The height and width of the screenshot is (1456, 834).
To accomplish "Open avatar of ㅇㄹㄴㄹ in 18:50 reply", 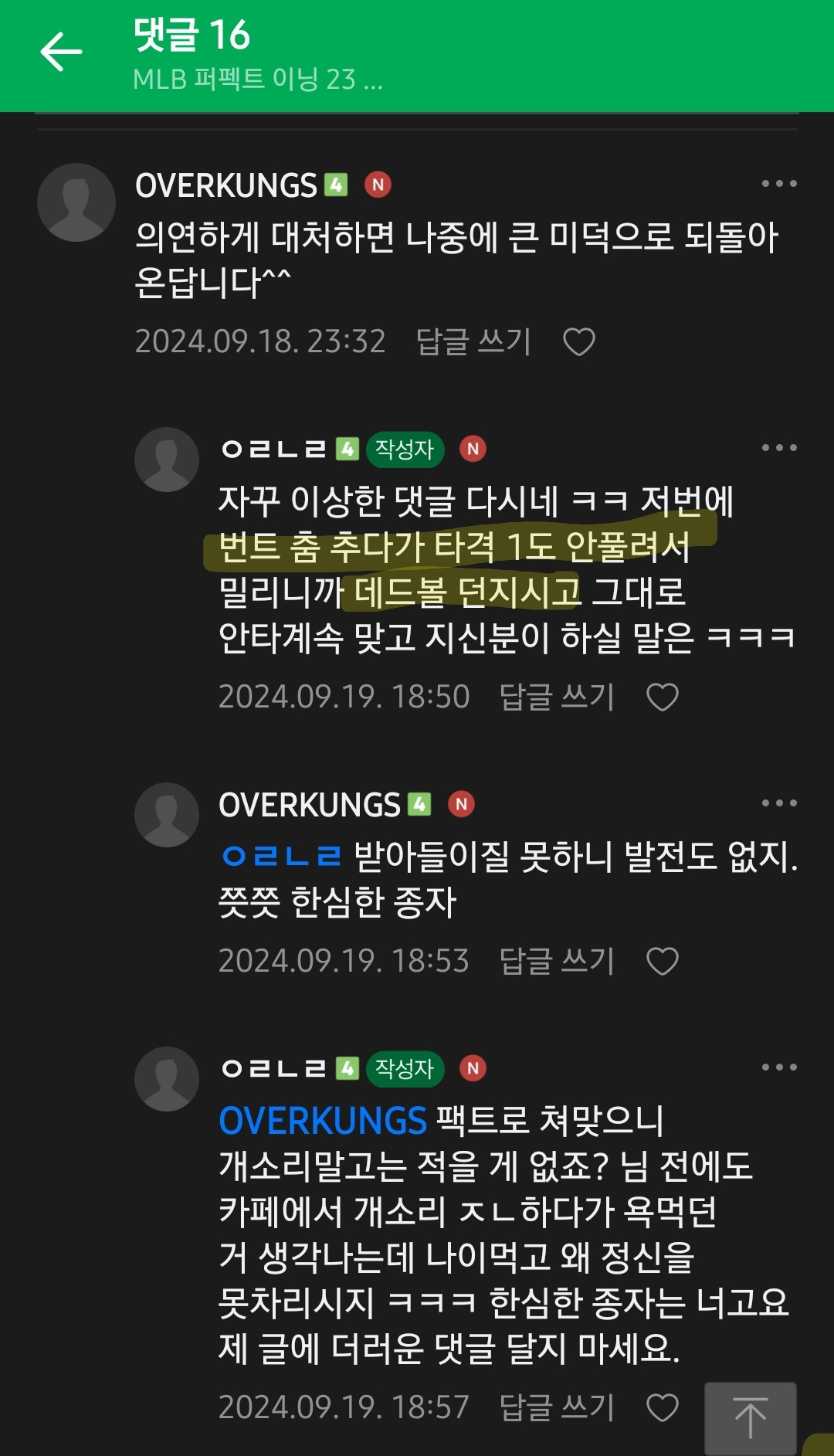I will (167, 460).
